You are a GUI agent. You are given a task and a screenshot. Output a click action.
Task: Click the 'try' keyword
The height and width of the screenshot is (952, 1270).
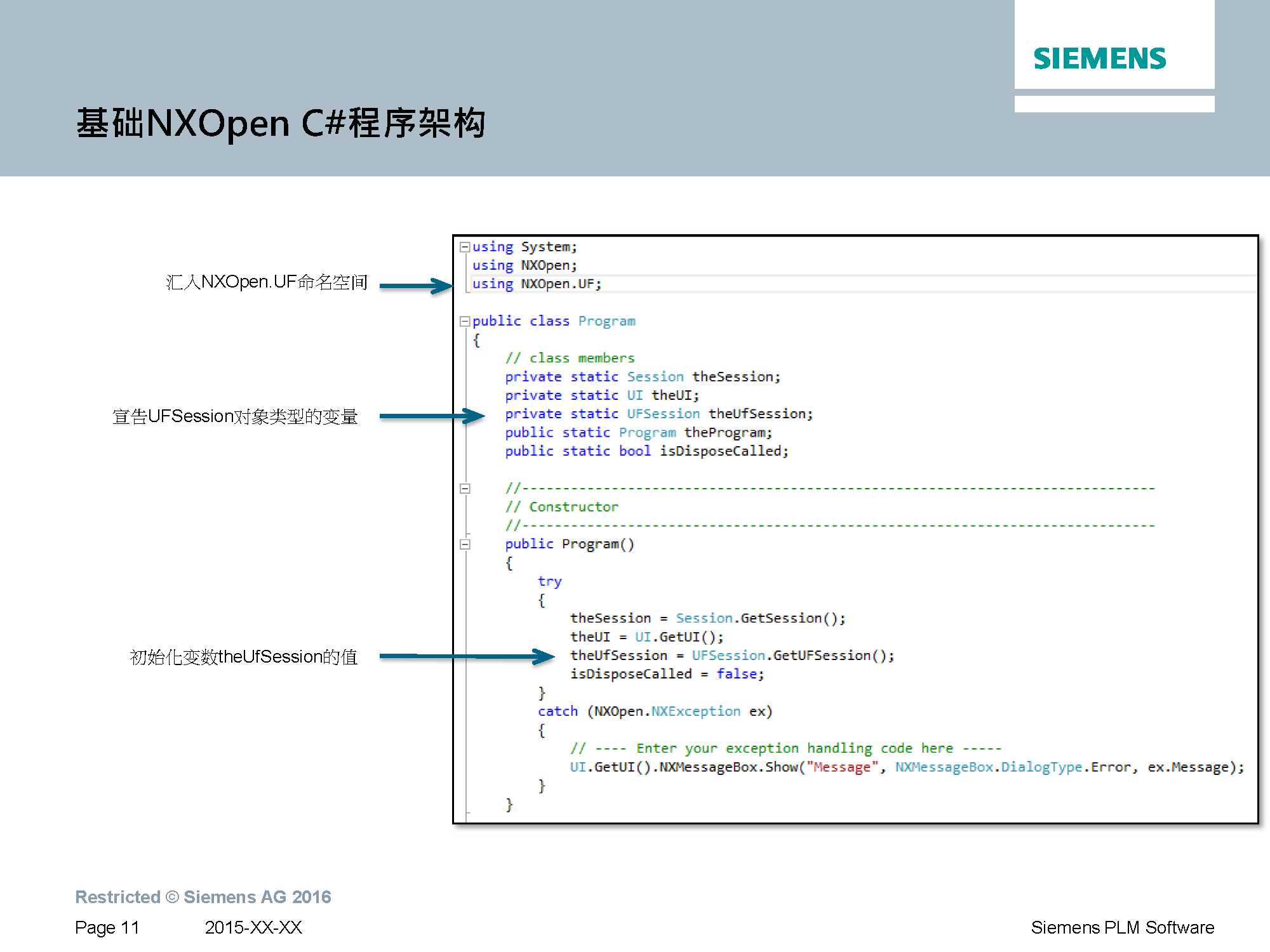click(549, 581)
